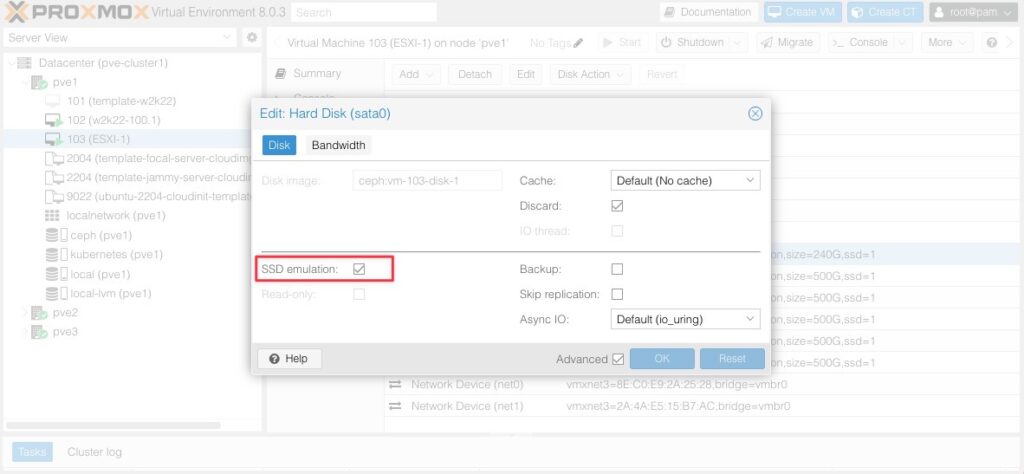Select local (pve1) storage icon
The height and width of the screenshot is (474, 1024).
56,274
